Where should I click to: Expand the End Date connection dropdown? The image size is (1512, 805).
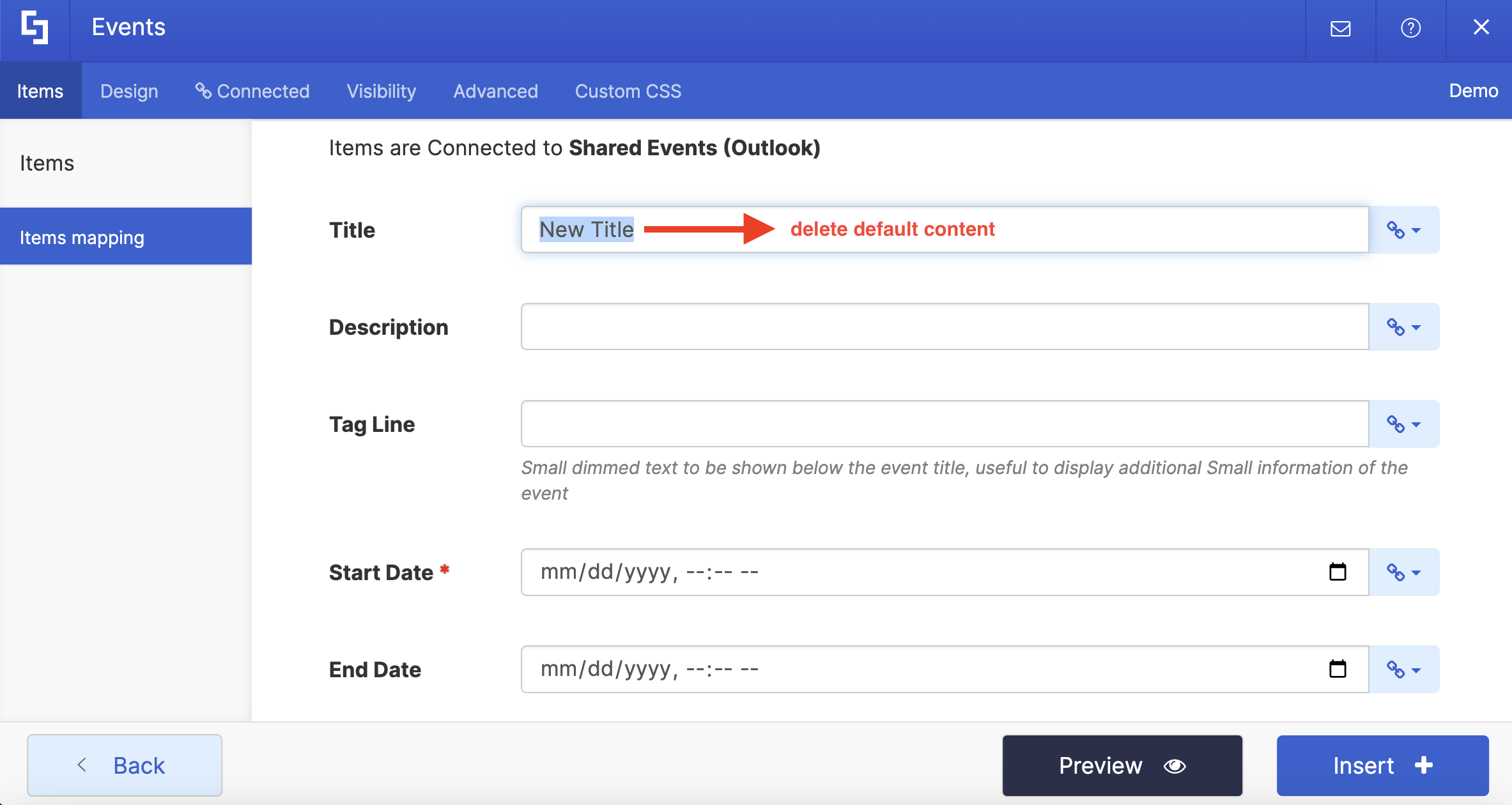click(1403, 670)
